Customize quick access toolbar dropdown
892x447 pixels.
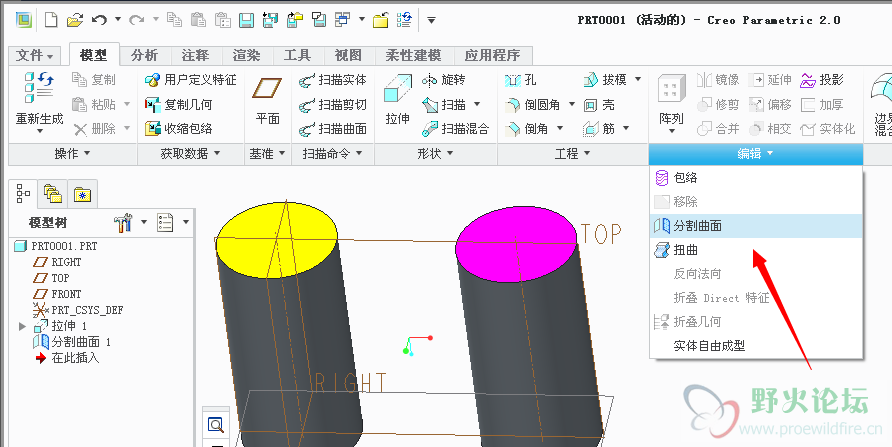431,20
